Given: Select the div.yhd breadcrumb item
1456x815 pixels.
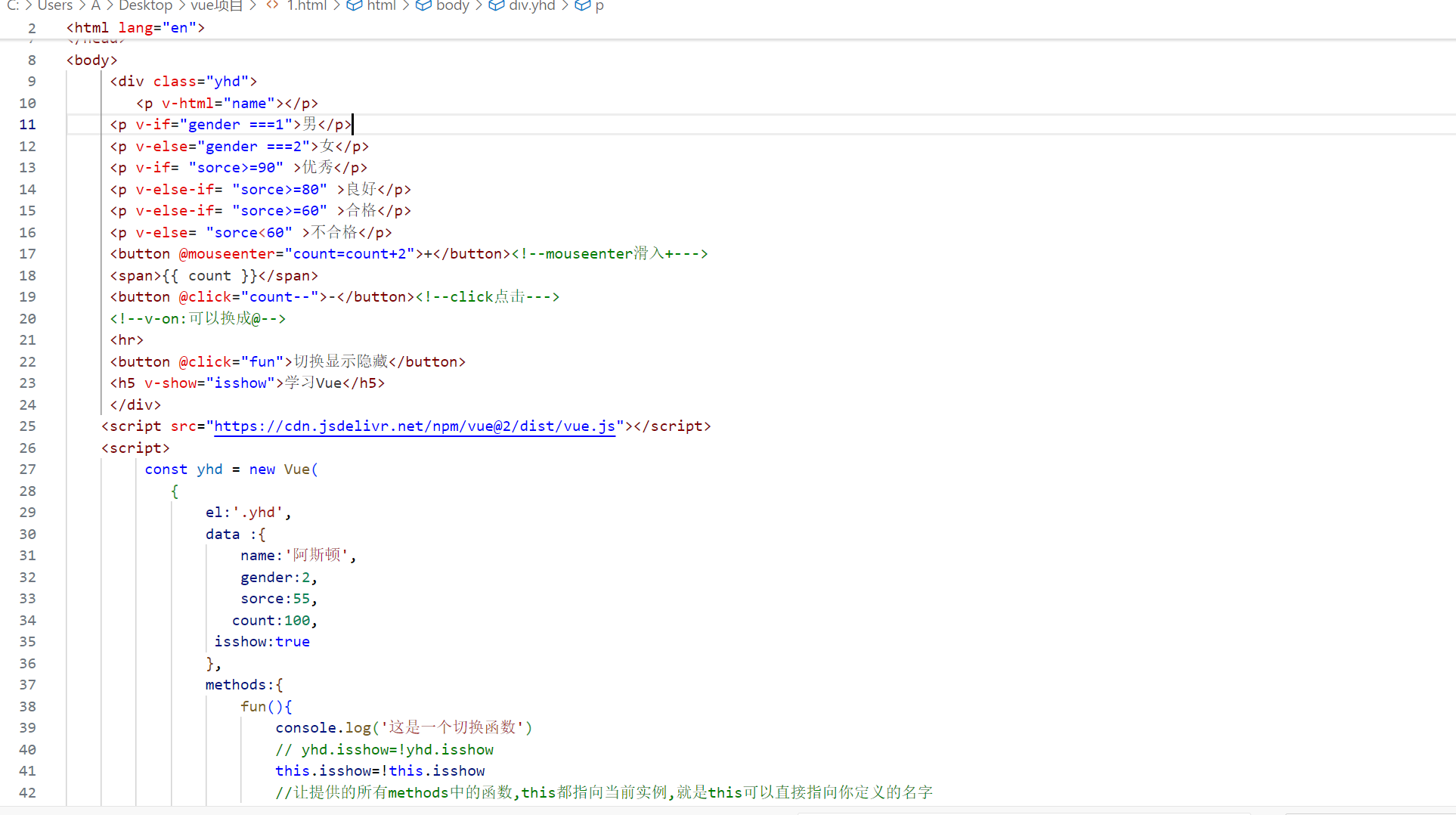Looking at the screenshot, I should (532, 5).
